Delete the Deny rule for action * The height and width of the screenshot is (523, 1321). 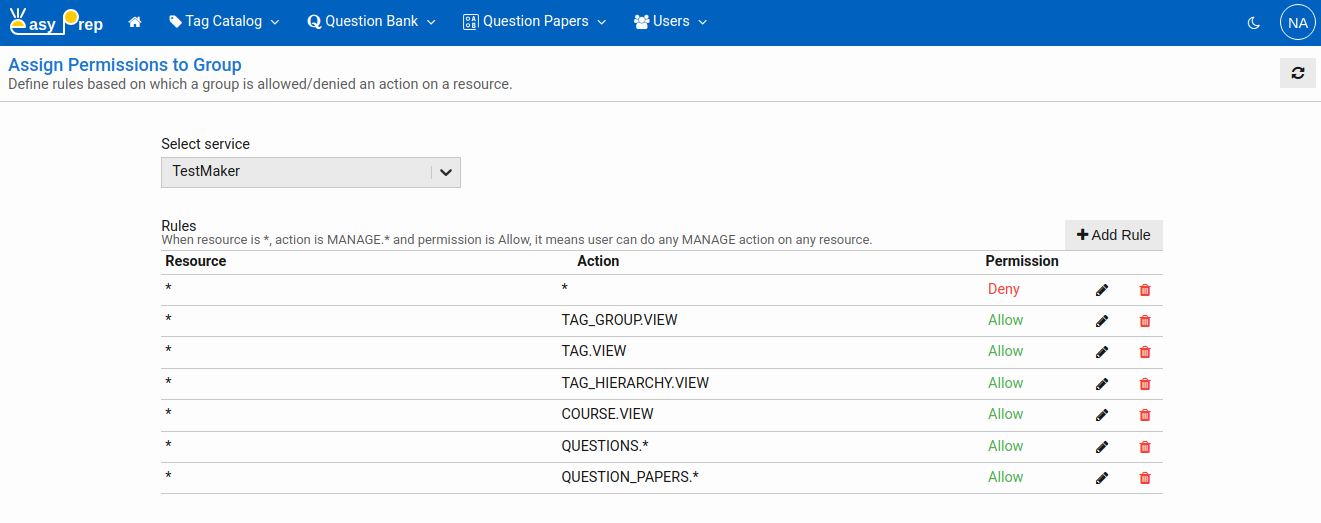[x=1145, y=290]
